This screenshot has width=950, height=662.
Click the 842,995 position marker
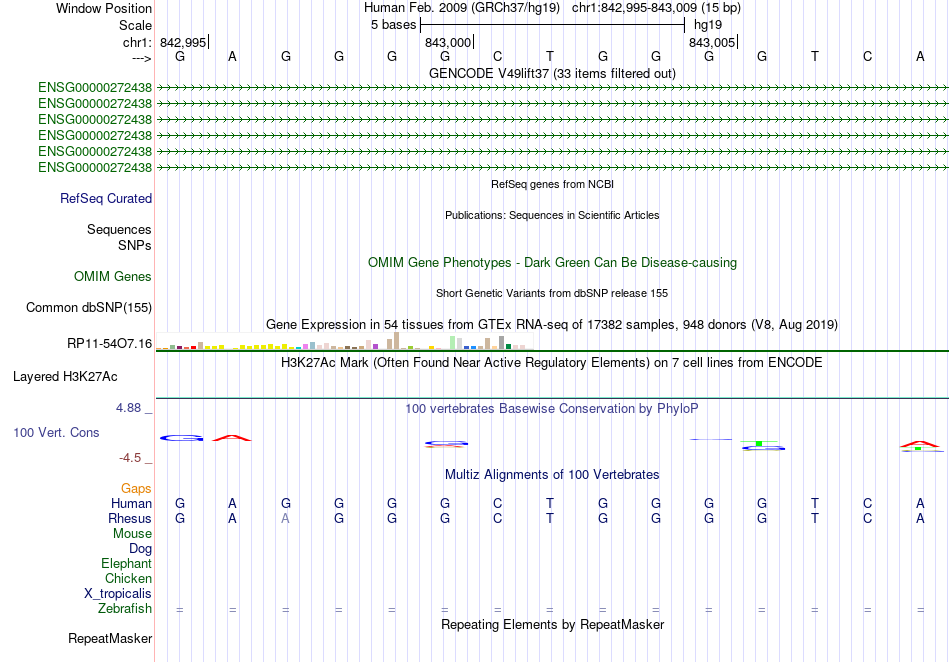(184, 42)
